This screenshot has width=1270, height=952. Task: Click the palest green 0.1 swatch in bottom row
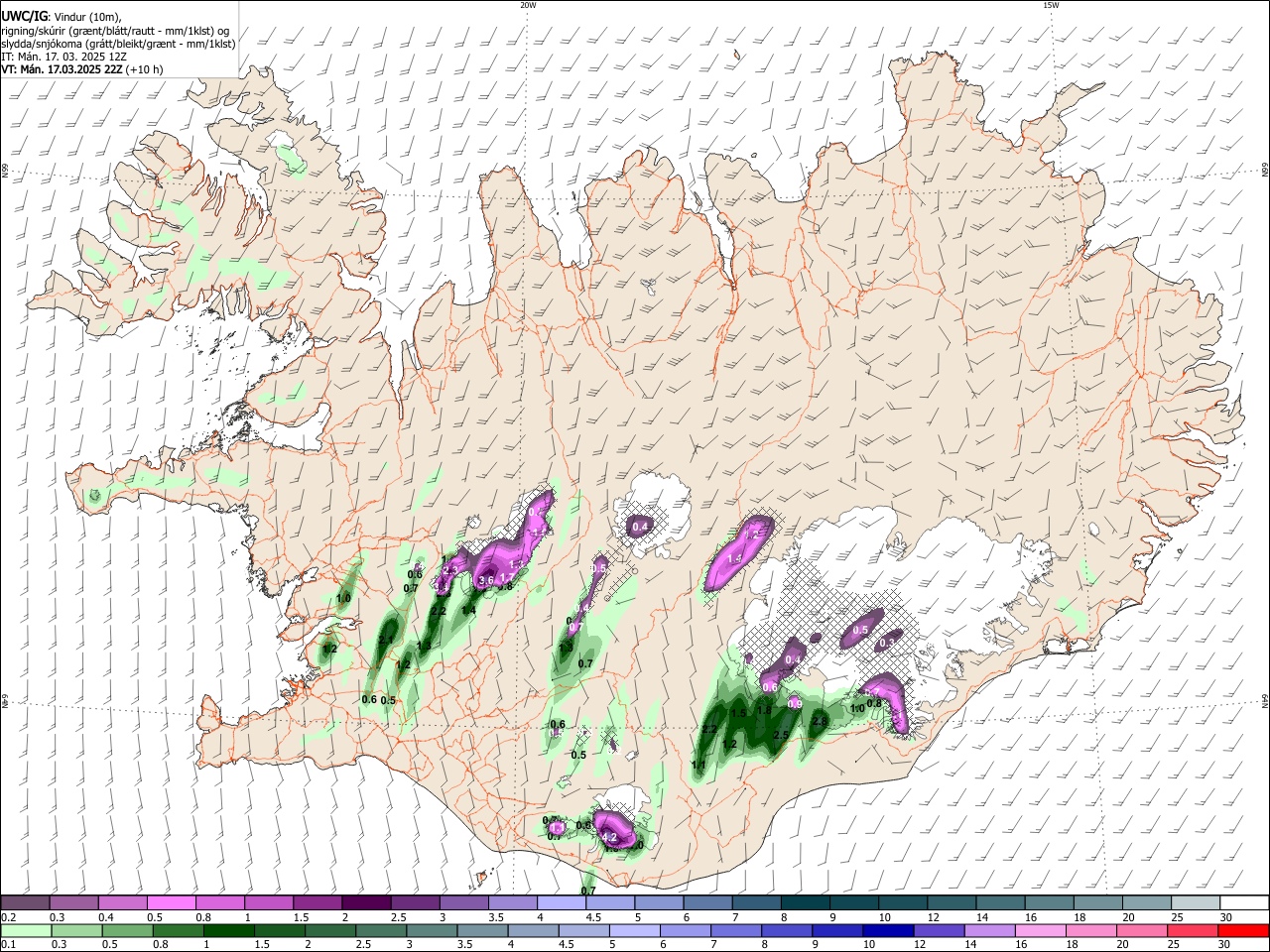[26, 930]
